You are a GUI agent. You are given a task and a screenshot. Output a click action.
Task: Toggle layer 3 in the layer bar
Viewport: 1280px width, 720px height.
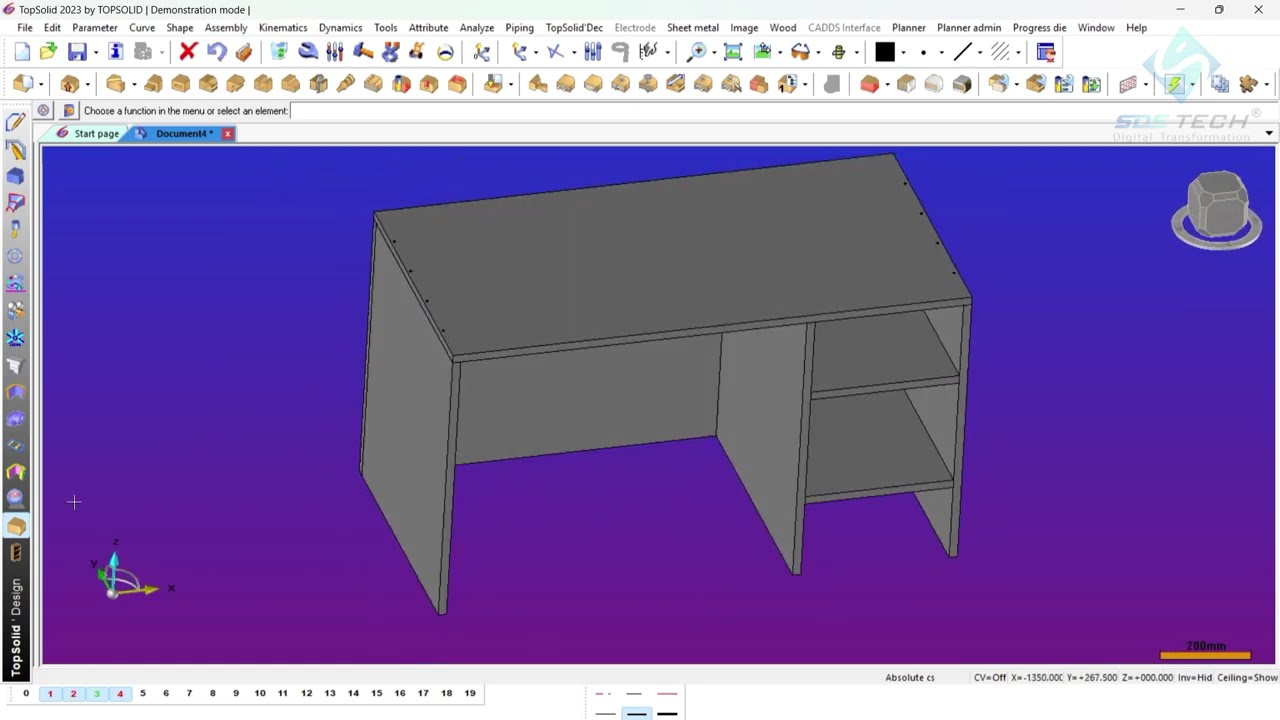point(97,693)
